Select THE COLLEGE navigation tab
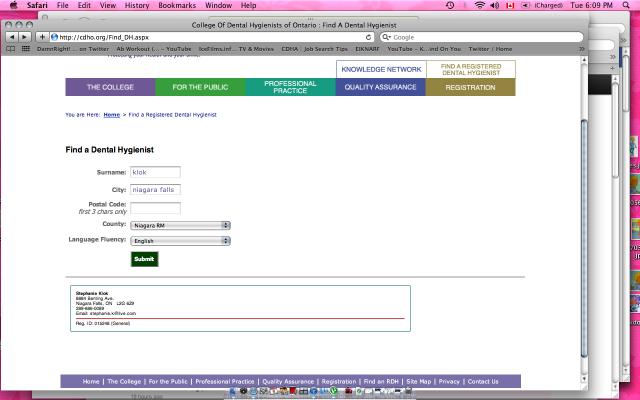 [x=110, y=87]
